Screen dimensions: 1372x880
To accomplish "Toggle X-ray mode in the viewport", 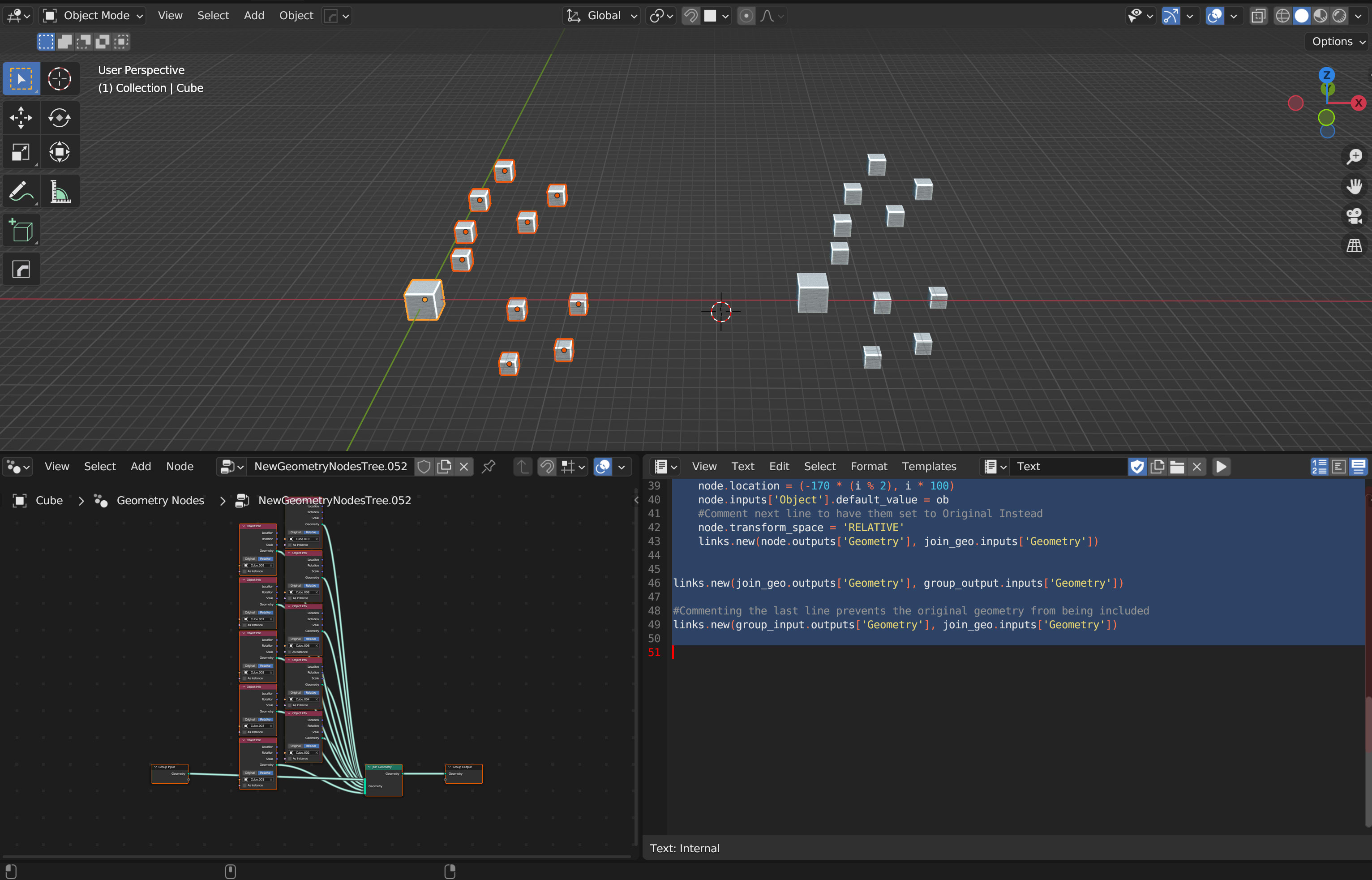I will [1258, 15].
